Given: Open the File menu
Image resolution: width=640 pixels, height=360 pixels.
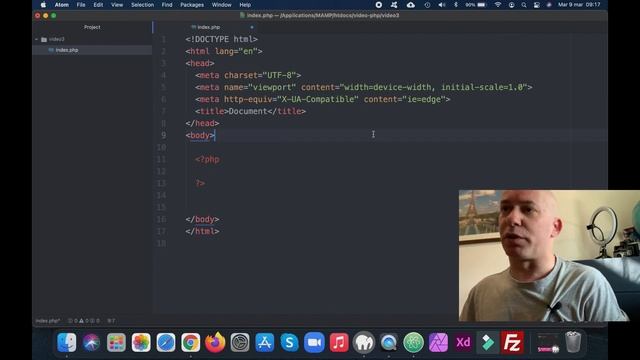Looking at the screenshot, I should click(81, 5).
